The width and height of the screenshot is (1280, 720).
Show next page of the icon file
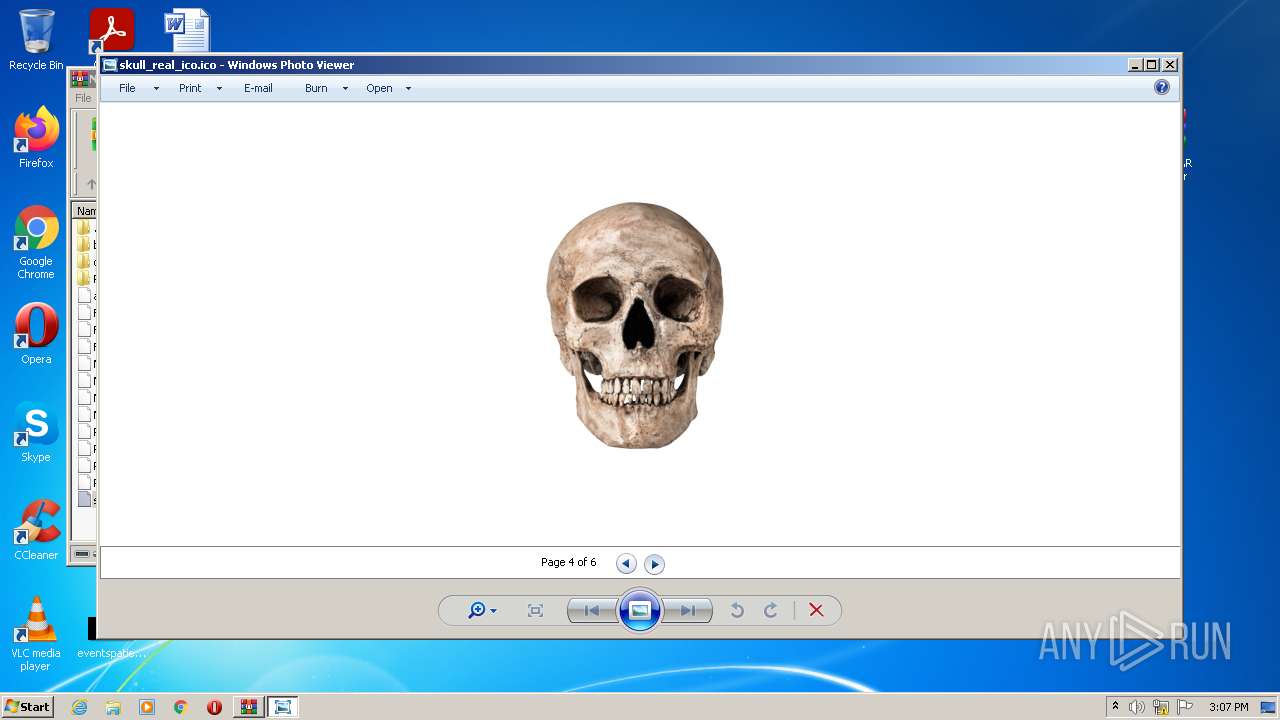tap(654, 564)
